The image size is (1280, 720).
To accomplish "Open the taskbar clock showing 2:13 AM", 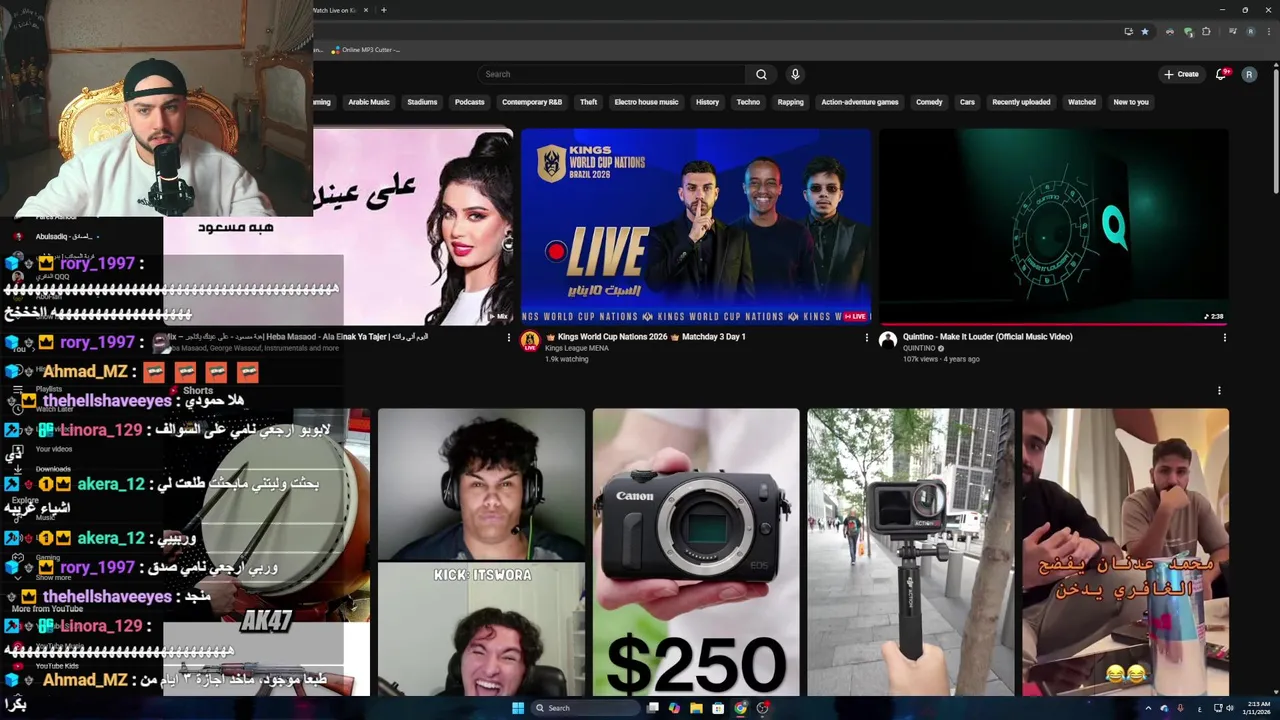I will click(1256, 708).
